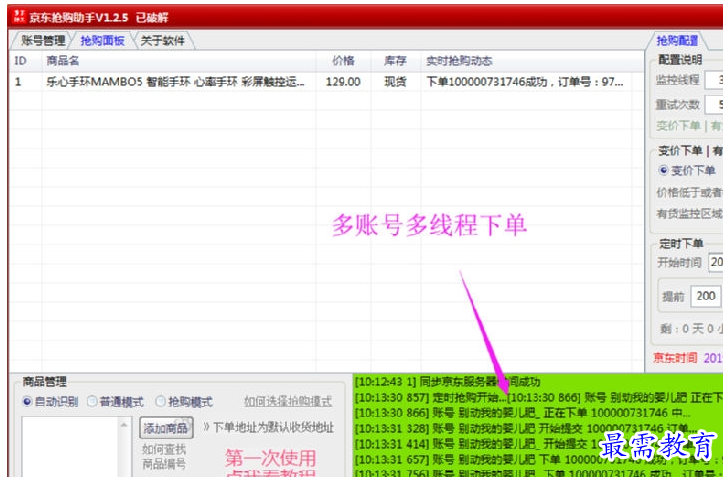The width and height of the screenshot is (723, 477).
Task: Open the 如何查找商品编号 help link
Action: point(164,456)
